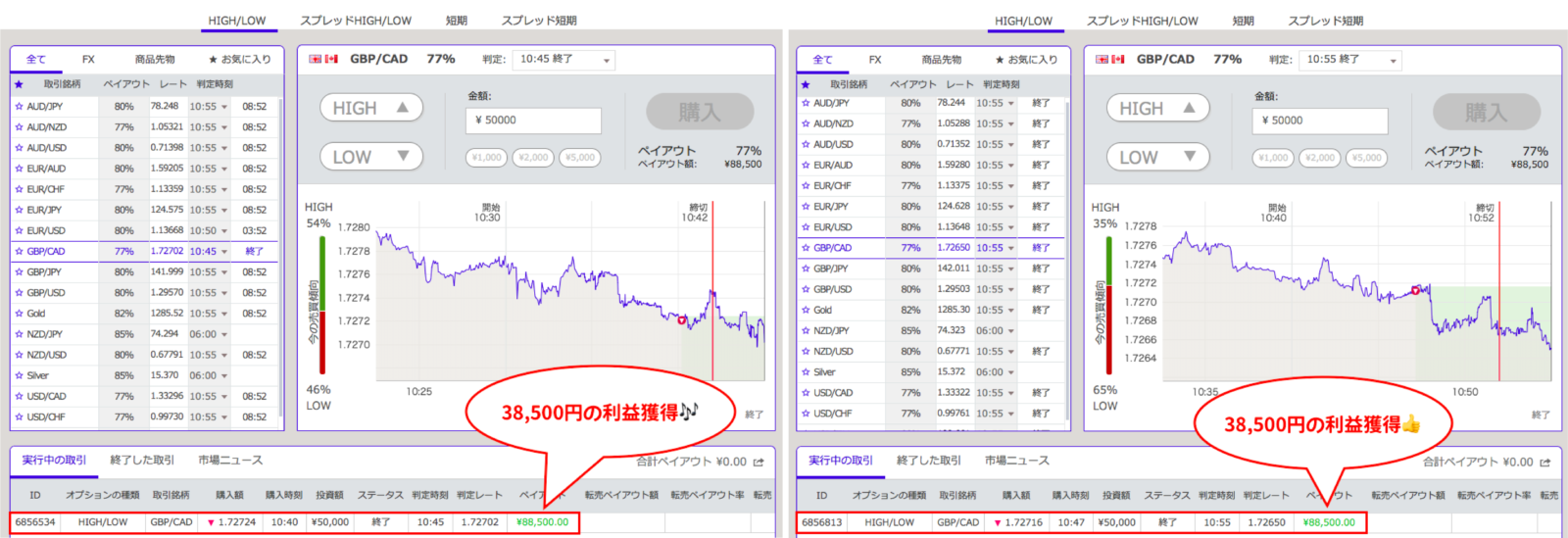Click share icon beside 合計ペイアウト in right screenshot

[1545, 462]
